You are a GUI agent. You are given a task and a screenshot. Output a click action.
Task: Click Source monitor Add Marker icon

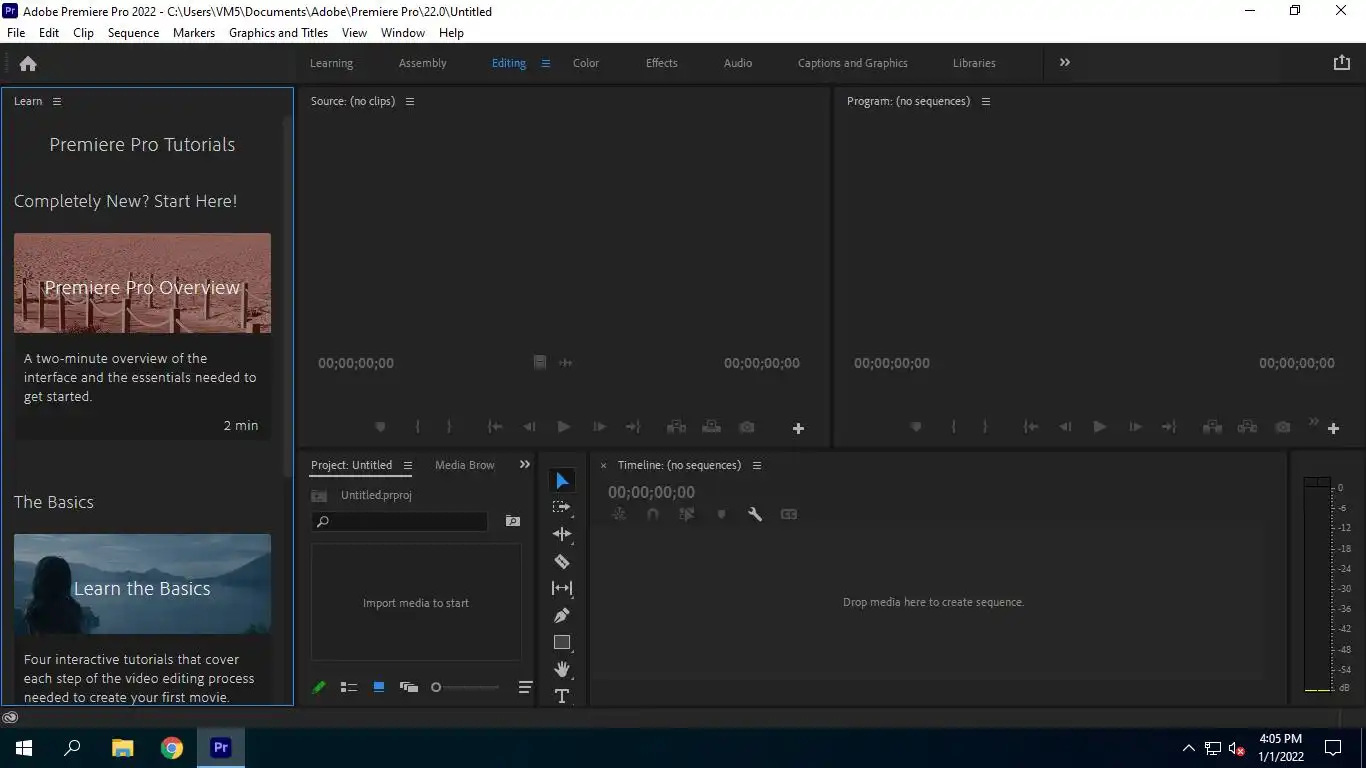click(x=380, y=427)
